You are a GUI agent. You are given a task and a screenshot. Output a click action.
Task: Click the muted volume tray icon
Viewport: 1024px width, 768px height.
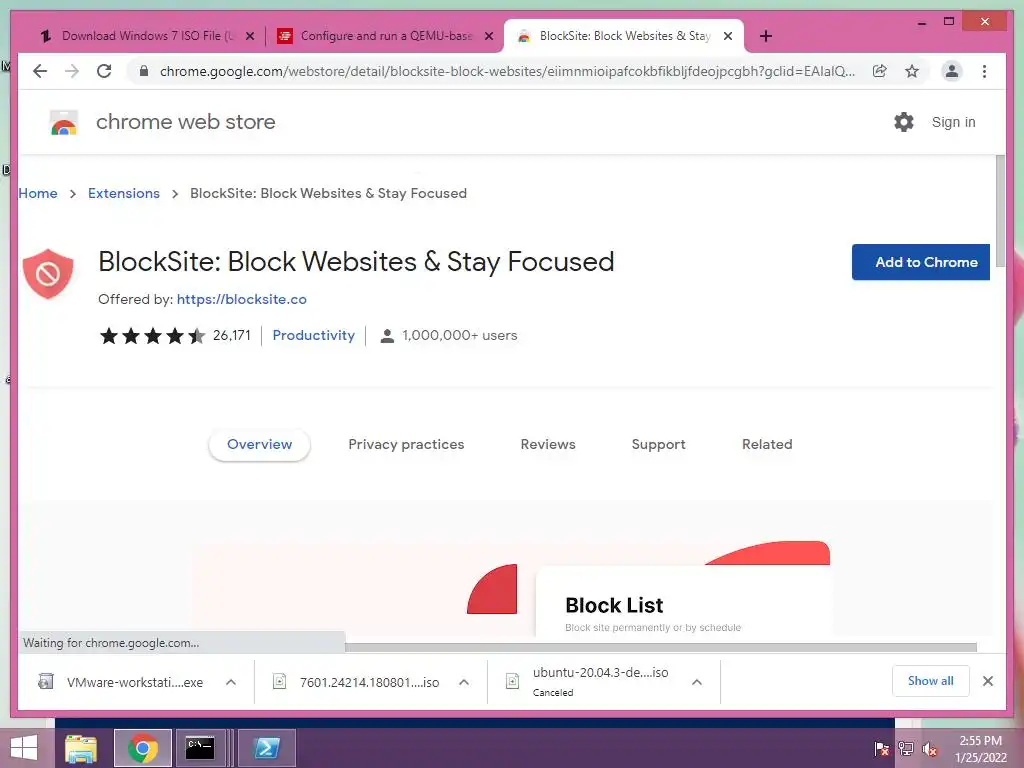(x=930, y=749)
